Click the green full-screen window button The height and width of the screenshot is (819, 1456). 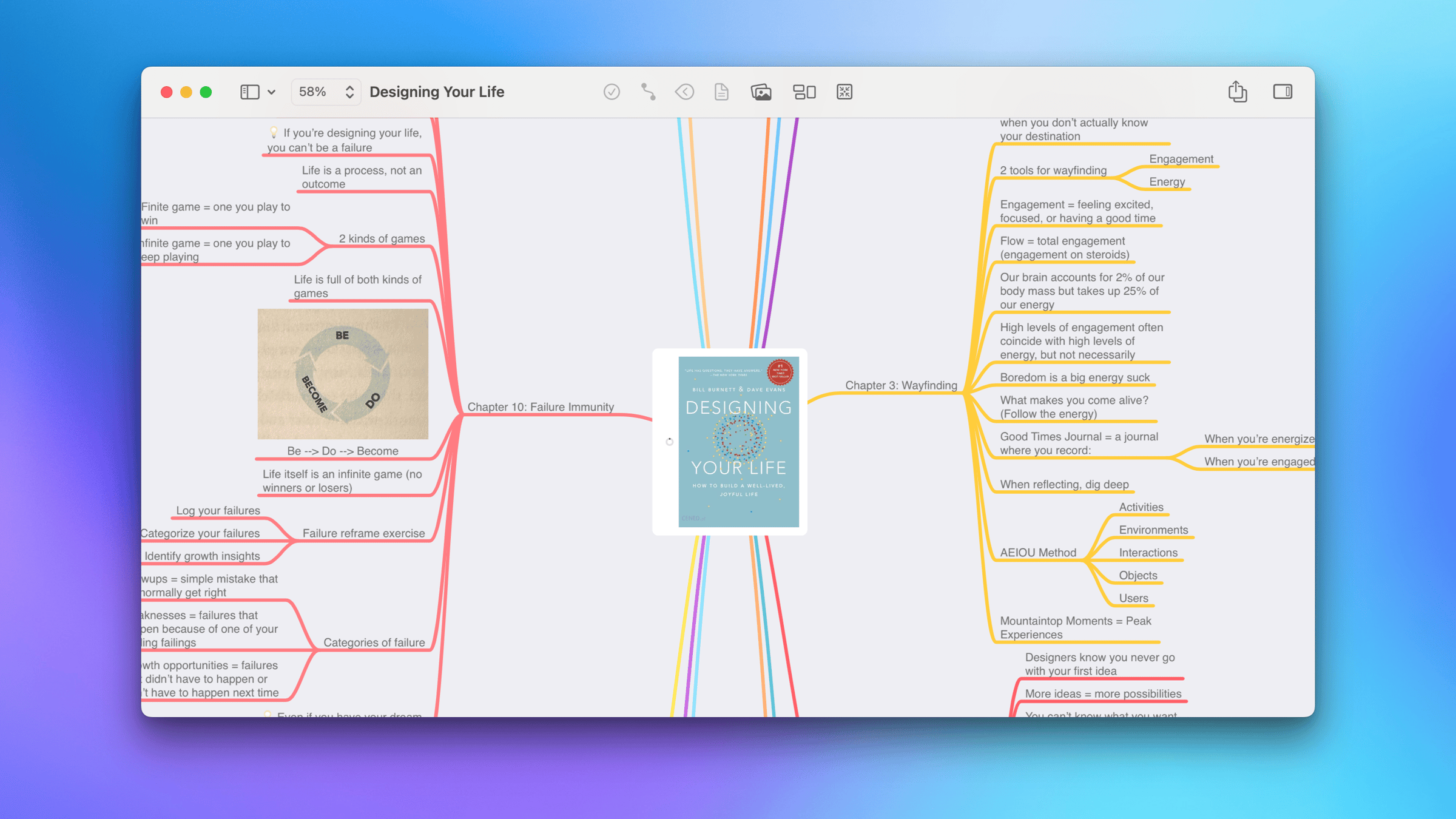pyautogui.click(x=206, y=92)
